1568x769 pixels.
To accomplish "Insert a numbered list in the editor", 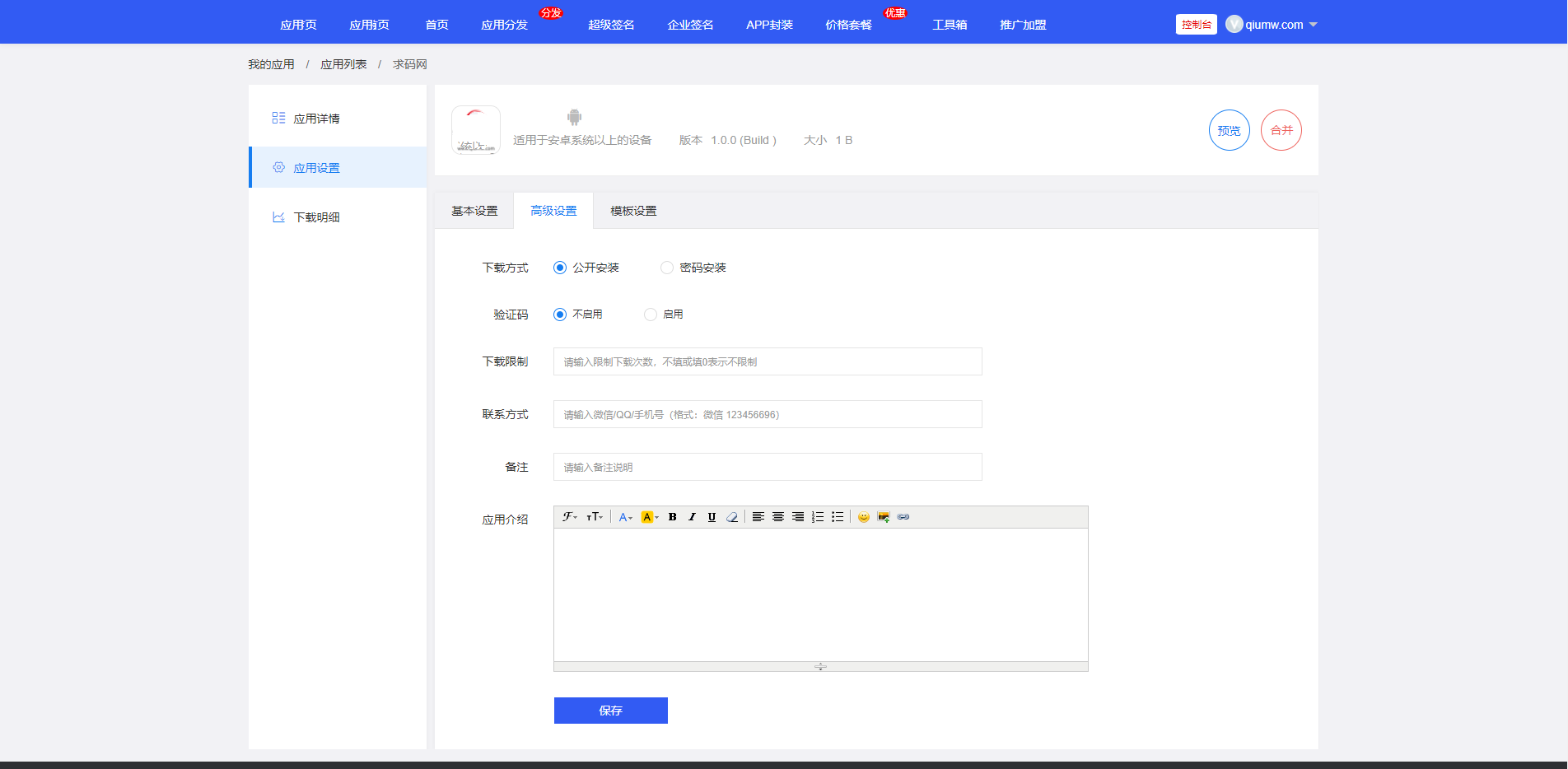I will tap(817, 517).
